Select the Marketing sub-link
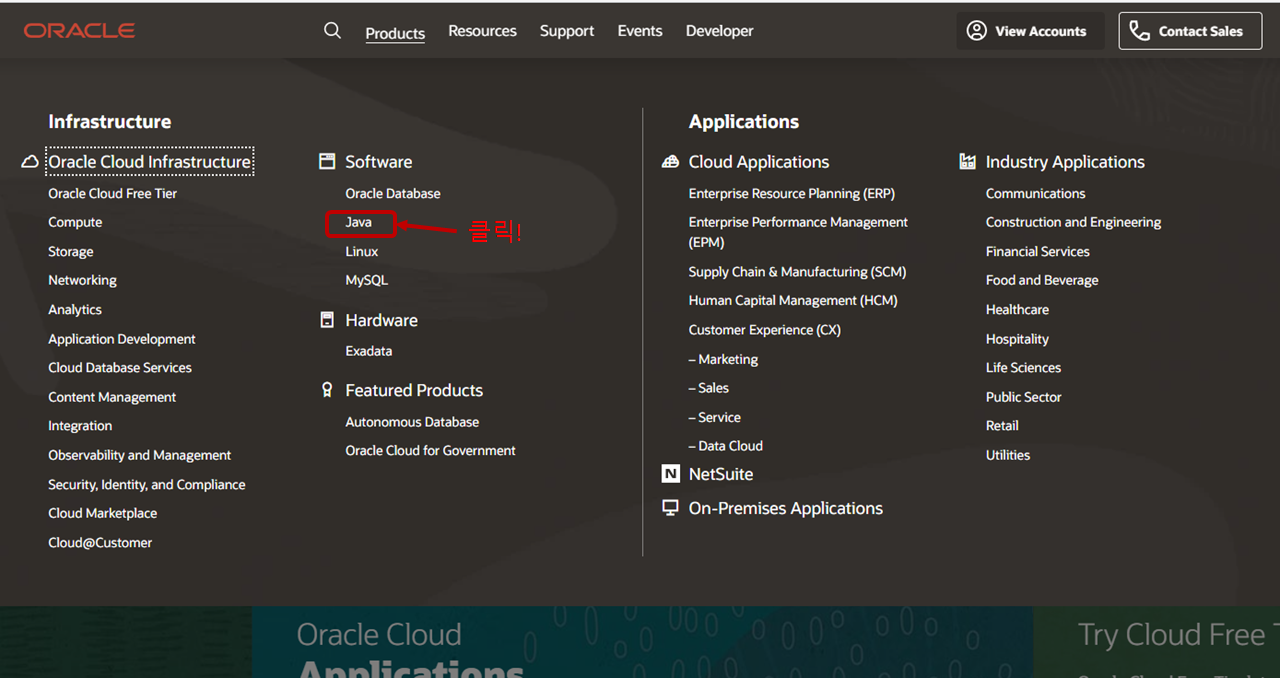Screen dimensions: 1280x678 (x=723, y=359)
